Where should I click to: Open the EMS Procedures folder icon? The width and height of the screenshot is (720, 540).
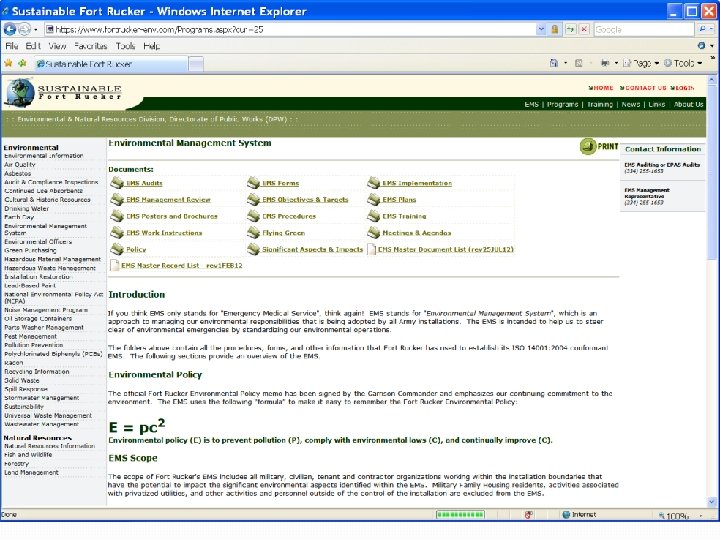point(253,215)
